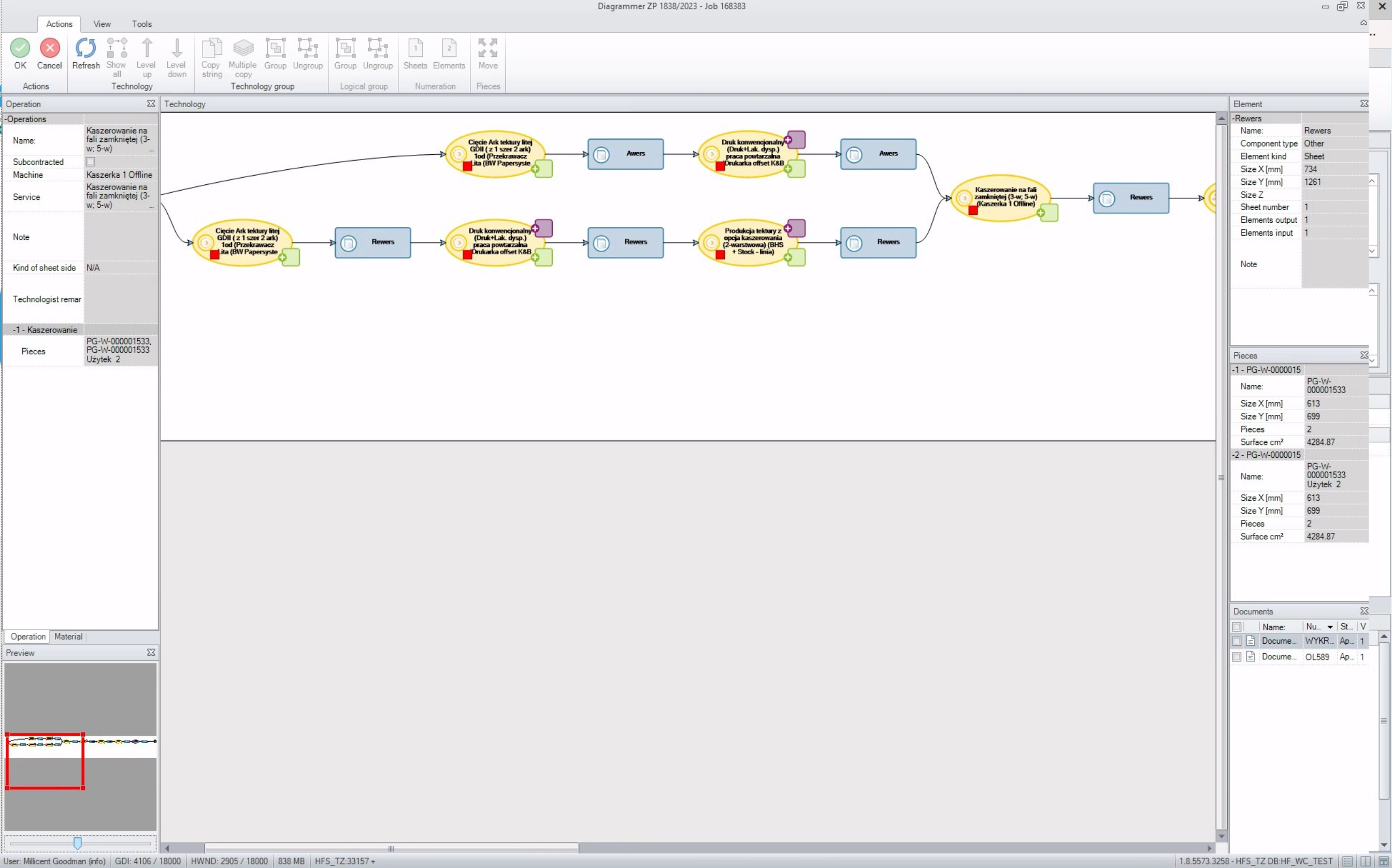Click Show all in Technology group
Image resolution: width=1392 pixels, height=868 pixels.
tap(117, 54)
